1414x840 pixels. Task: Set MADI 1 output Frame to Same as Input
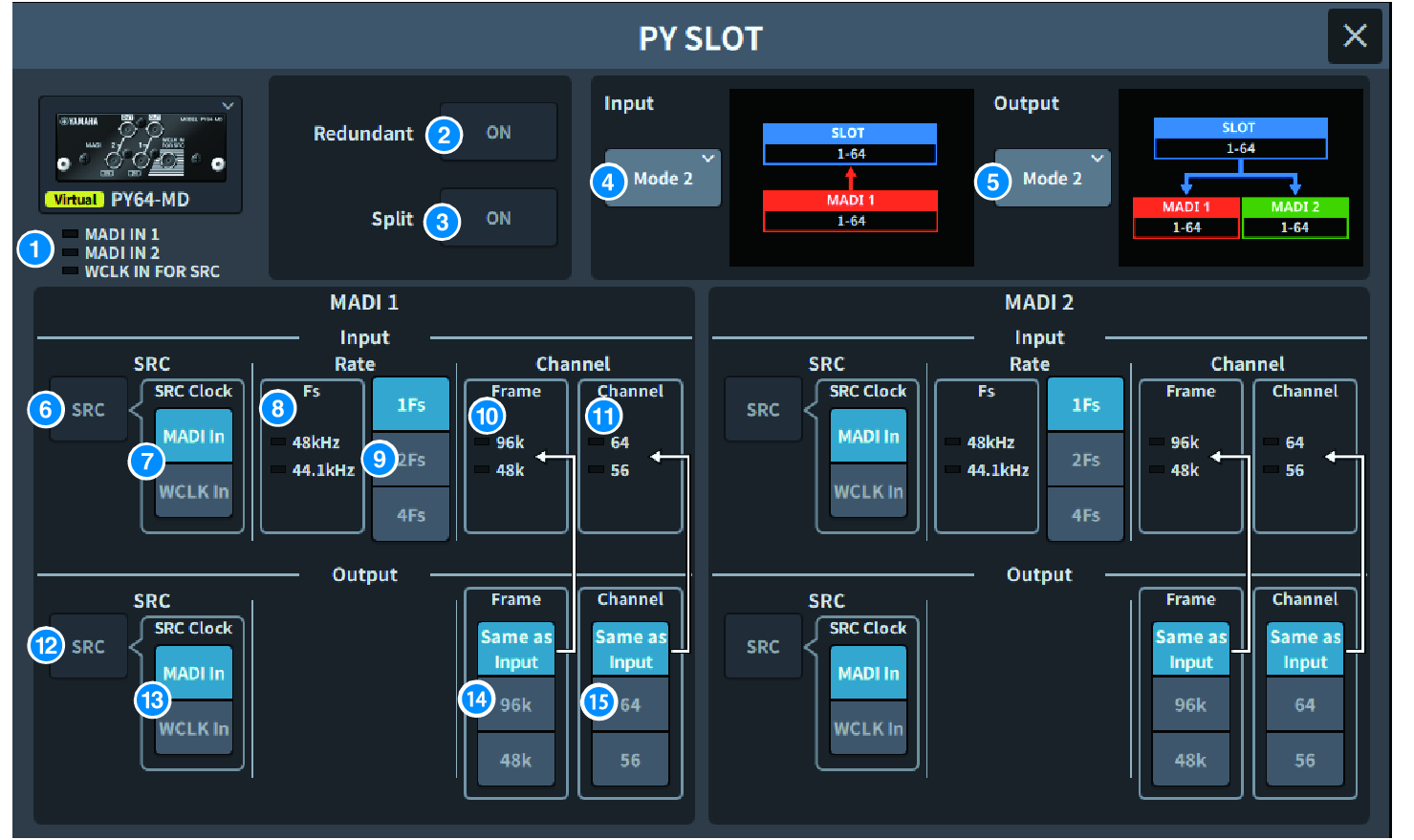[x=516, y=649]
